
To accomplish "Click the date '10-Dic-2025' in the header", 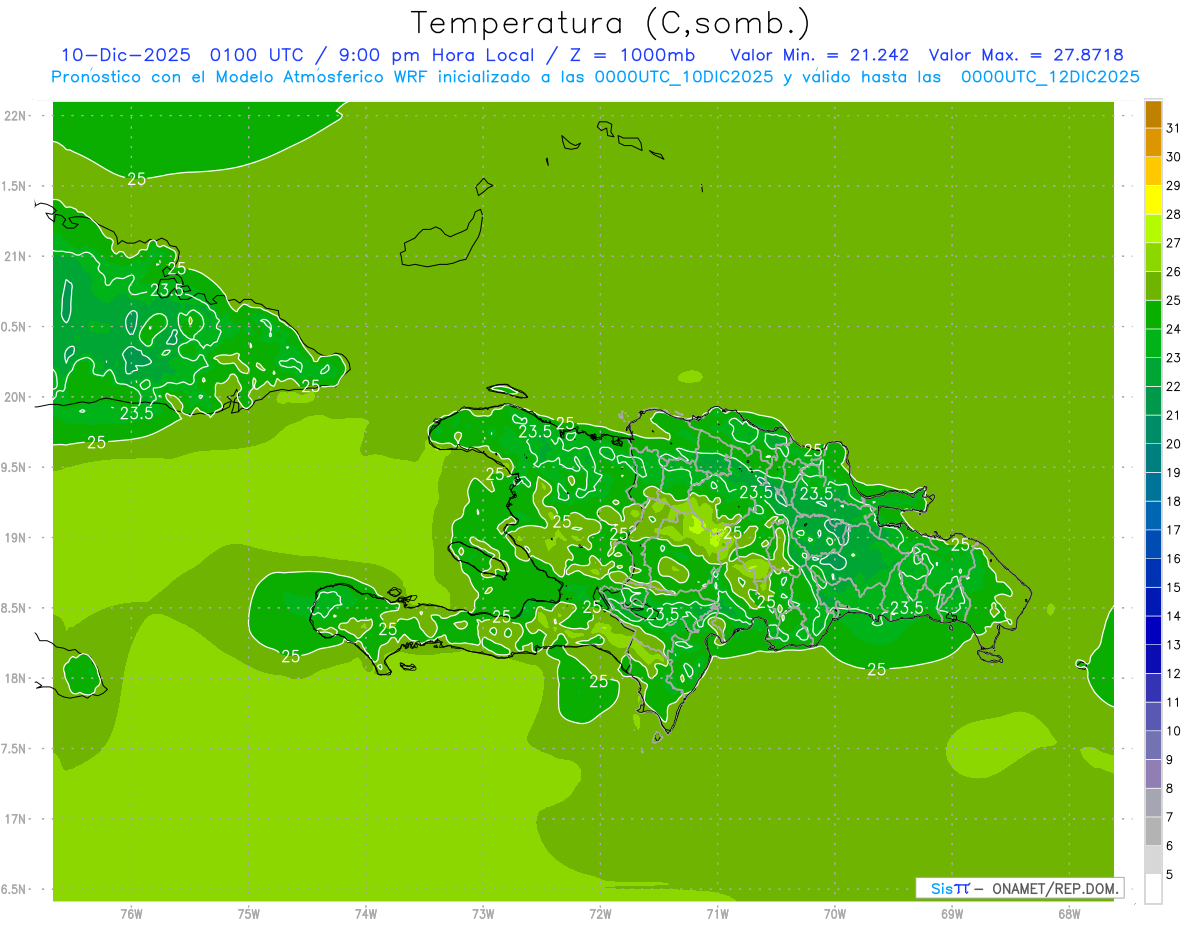I will click(x=126, y=54).
